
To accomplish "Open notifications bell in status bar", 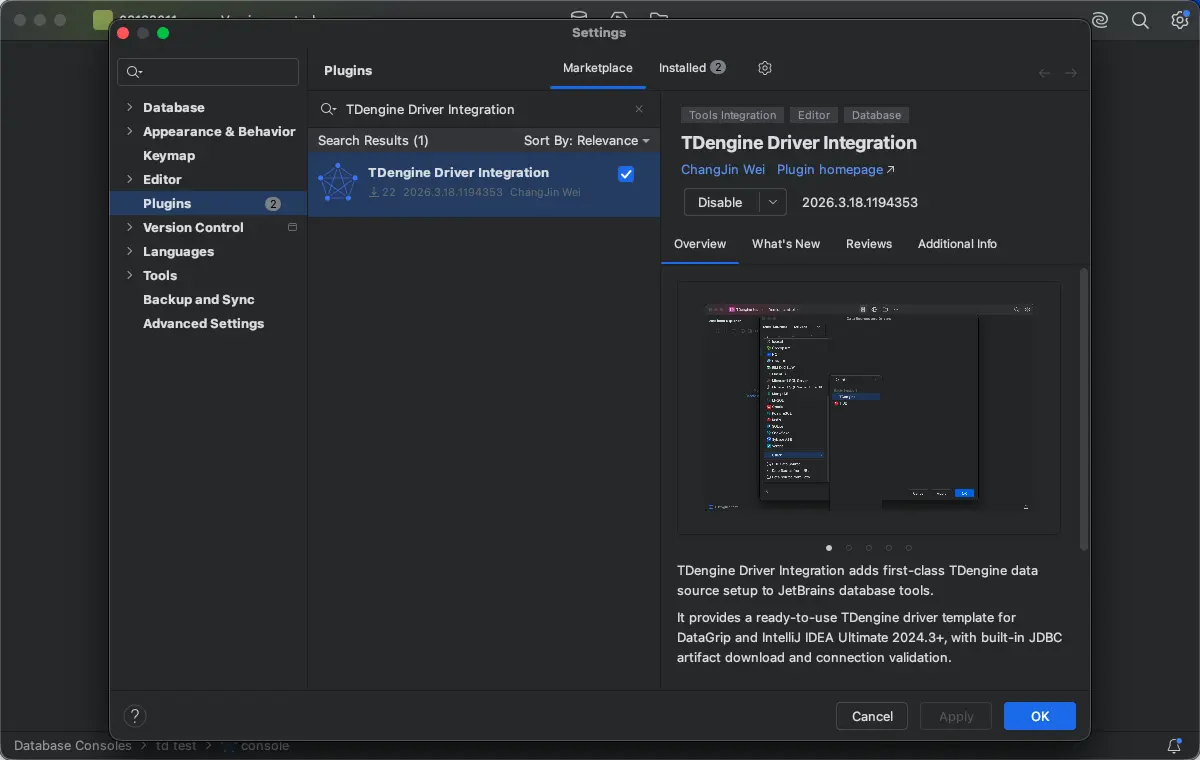I will 1175,746.
